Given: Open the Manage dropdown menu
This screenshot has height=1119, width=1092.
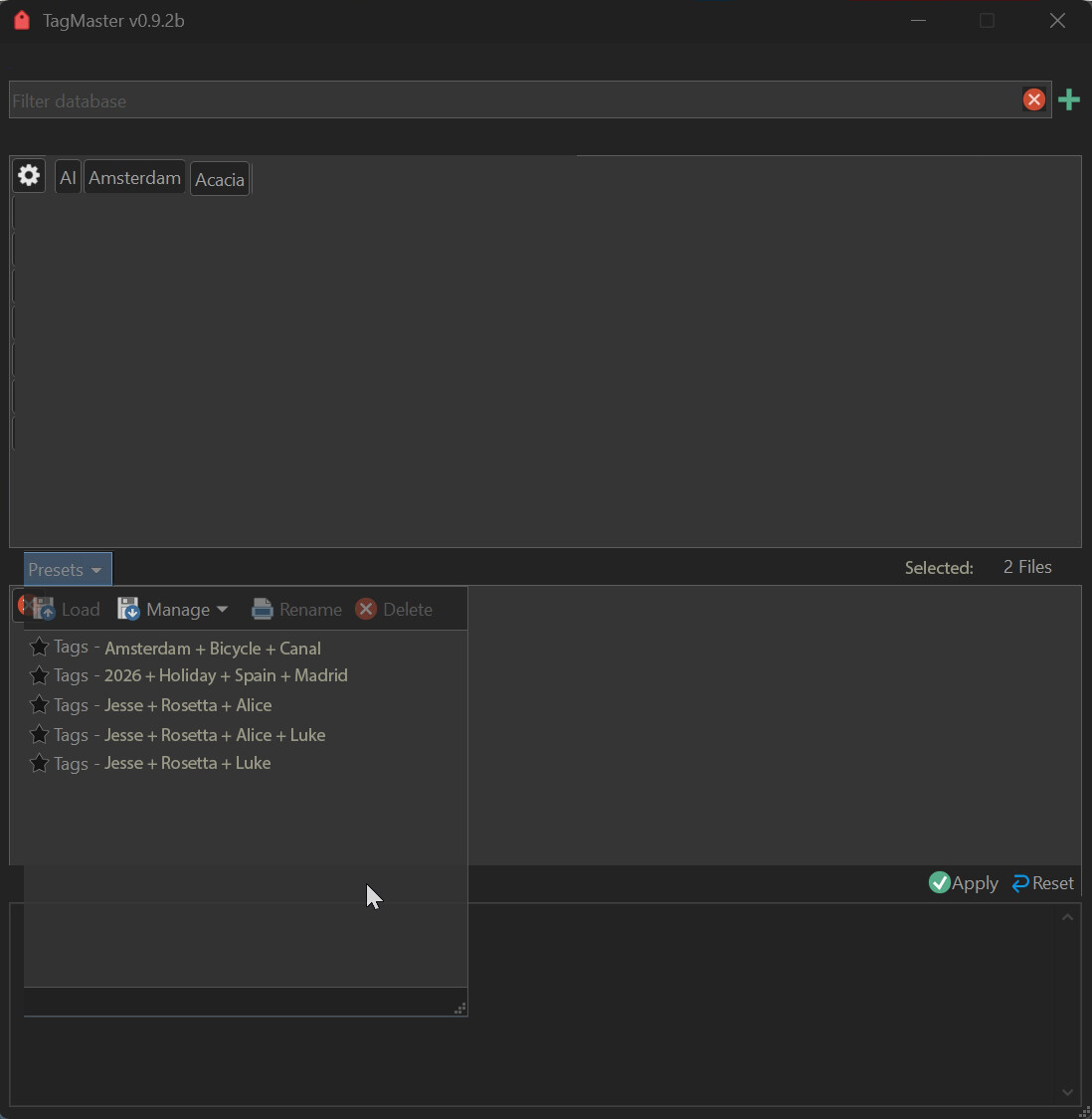Looking at the screenshot, I should [174, 609].
